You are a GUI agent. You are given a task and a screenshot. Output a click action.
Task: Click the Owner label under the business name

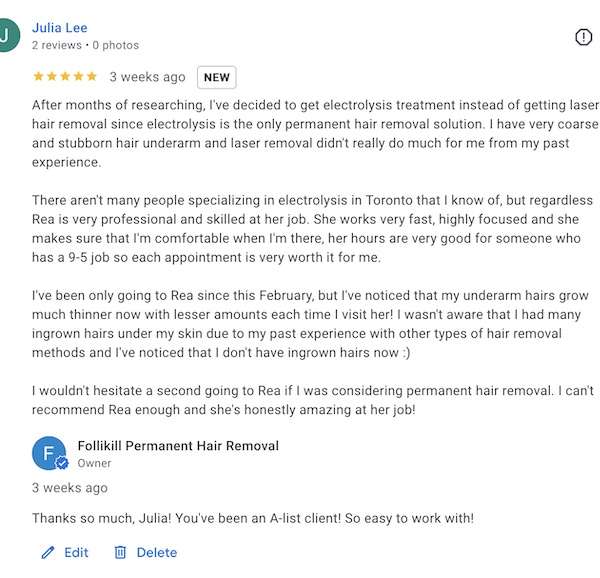pos(94,463)
